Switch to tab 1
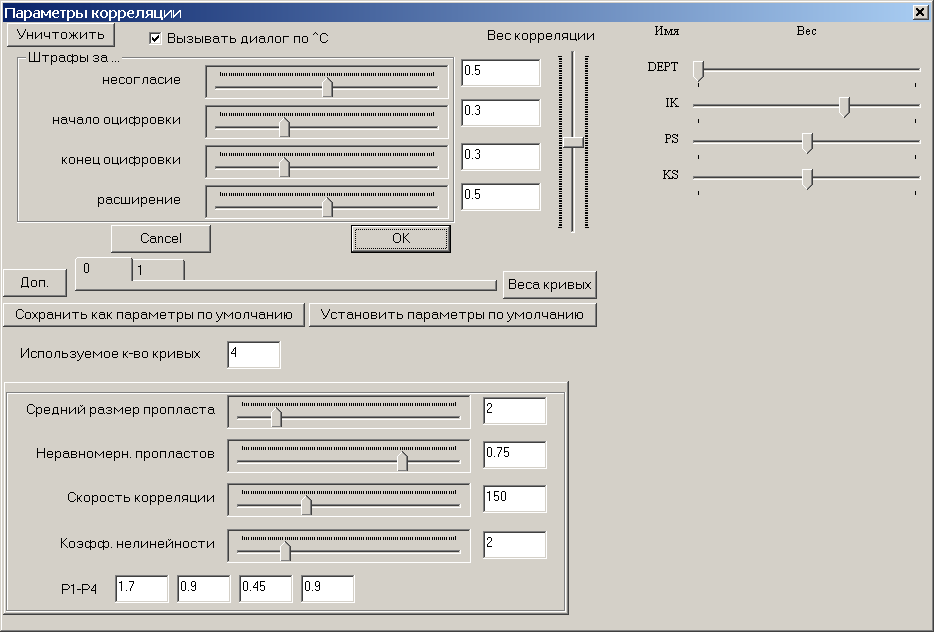The image size is (934, 632). (158, 270)
